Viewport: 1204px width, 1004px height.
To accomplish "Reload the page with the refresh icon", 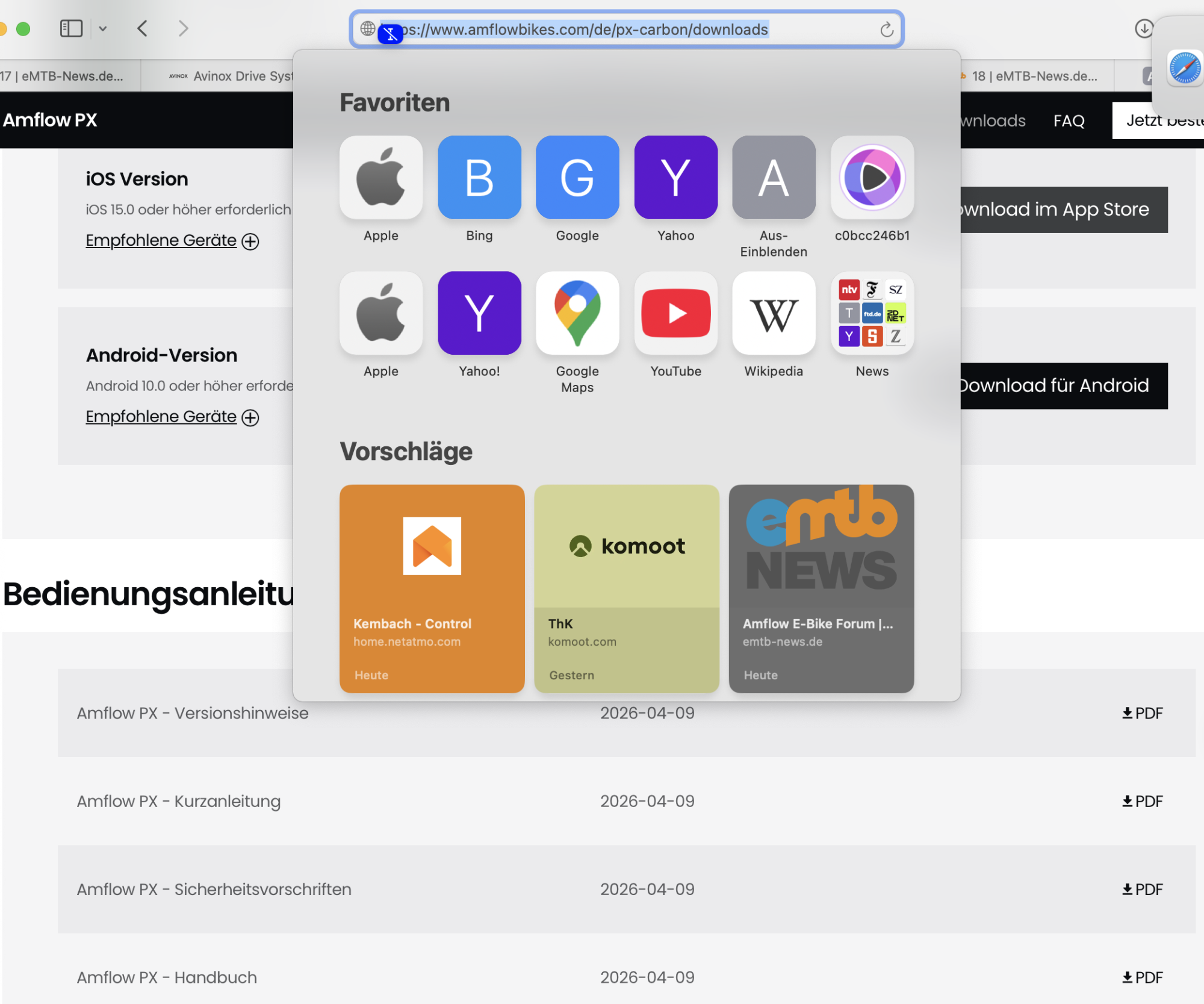I will pyautogui.click(x=886, y=30).
